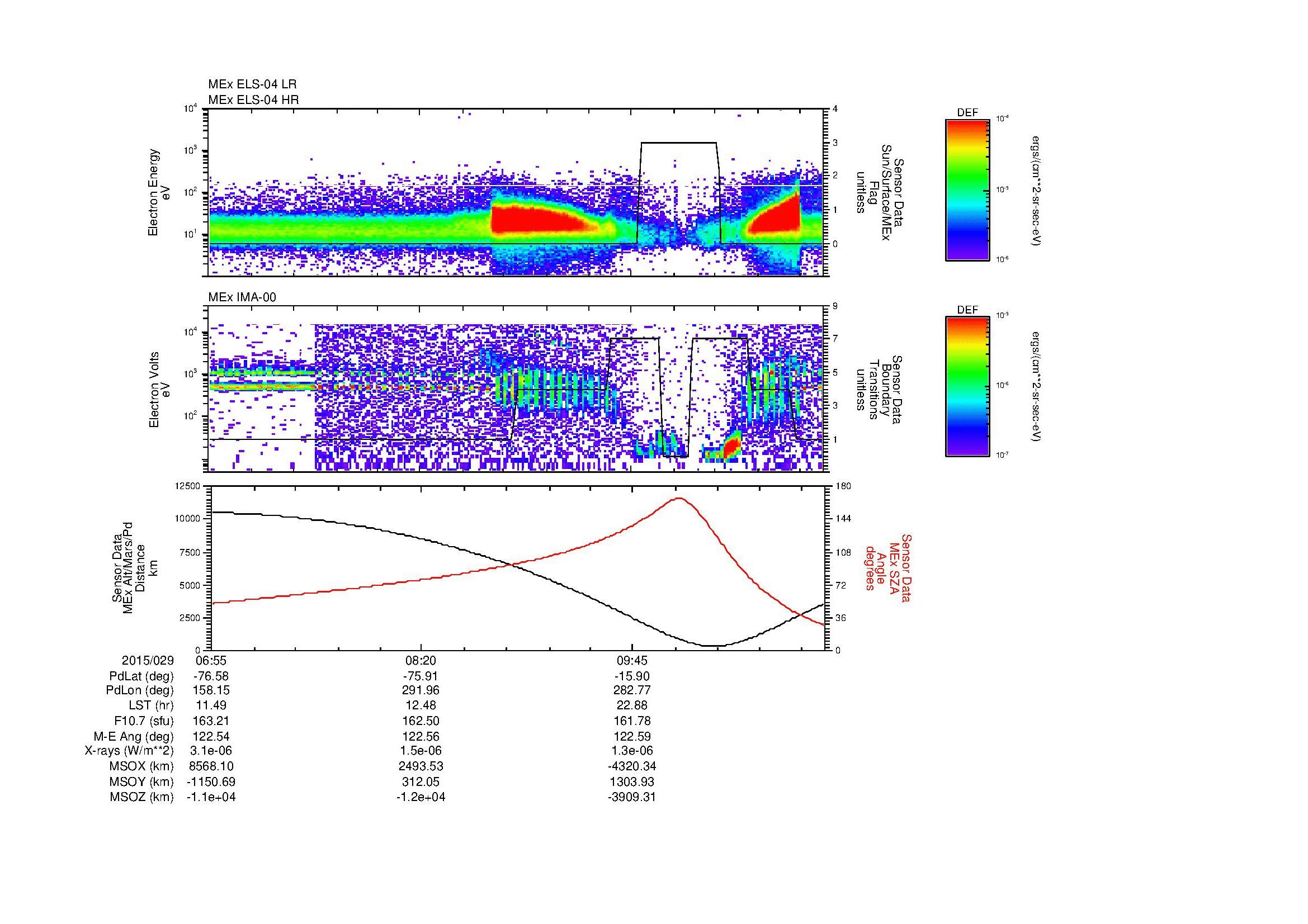This screenshot has height=924, width=1308.
Task: Click the PdLat value -15.90
Action: (x=632, y=676)
